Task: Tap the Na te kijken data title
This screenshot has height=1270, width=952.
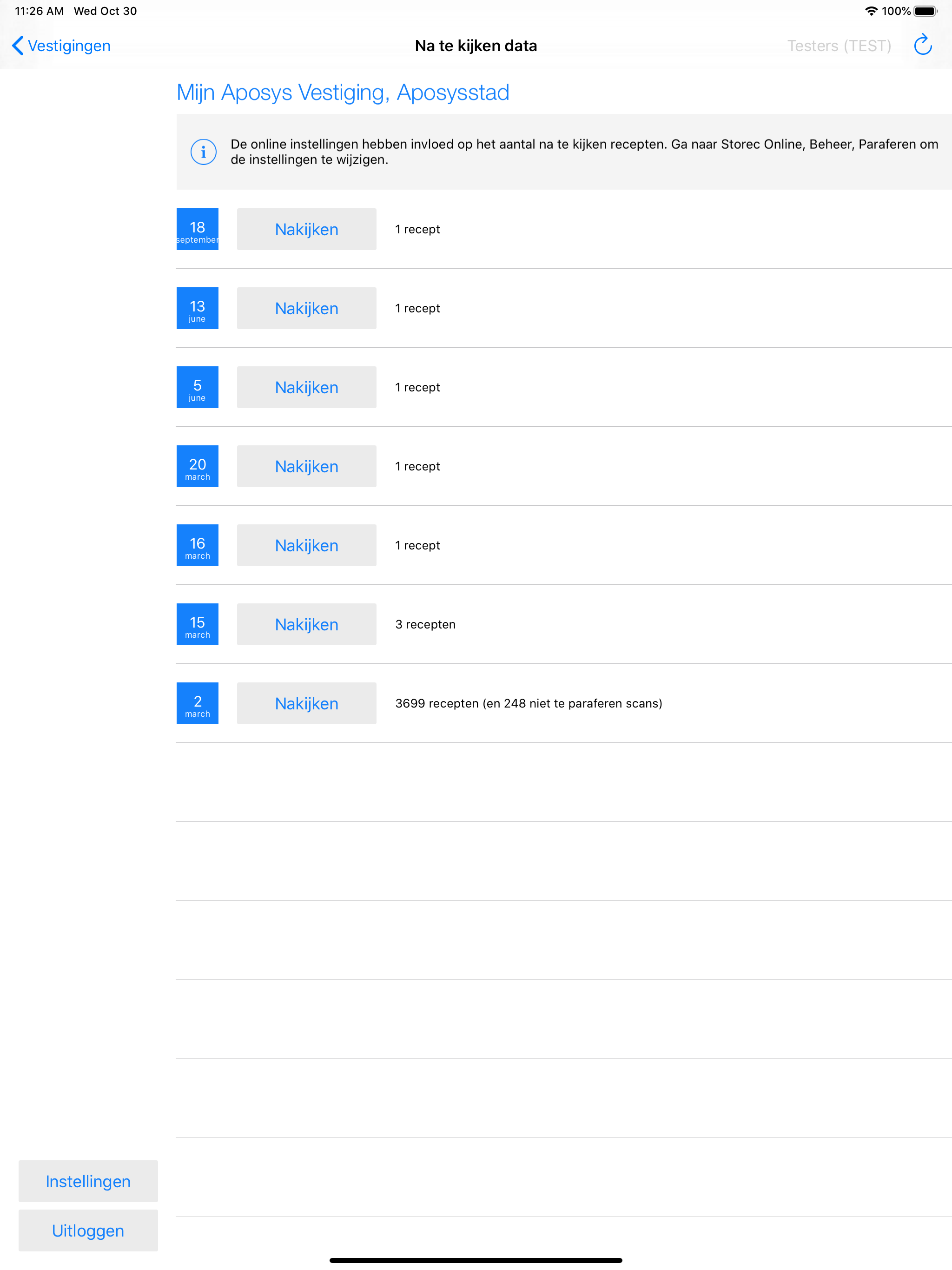Action: coord(476,46)
